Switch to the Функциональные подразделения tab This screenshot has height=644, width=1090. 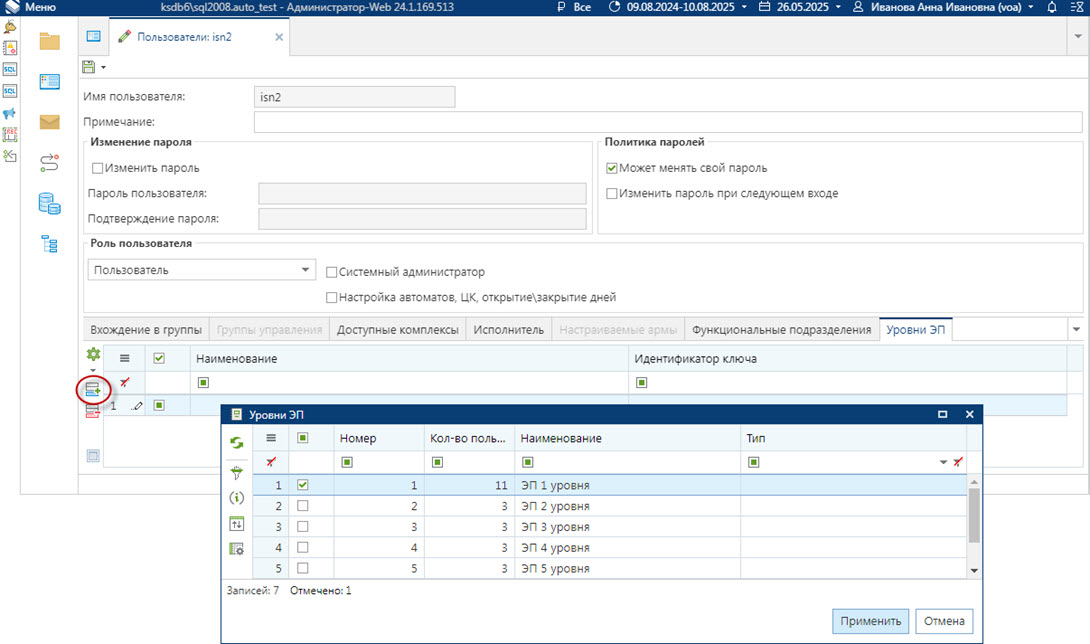coord(781,330)
